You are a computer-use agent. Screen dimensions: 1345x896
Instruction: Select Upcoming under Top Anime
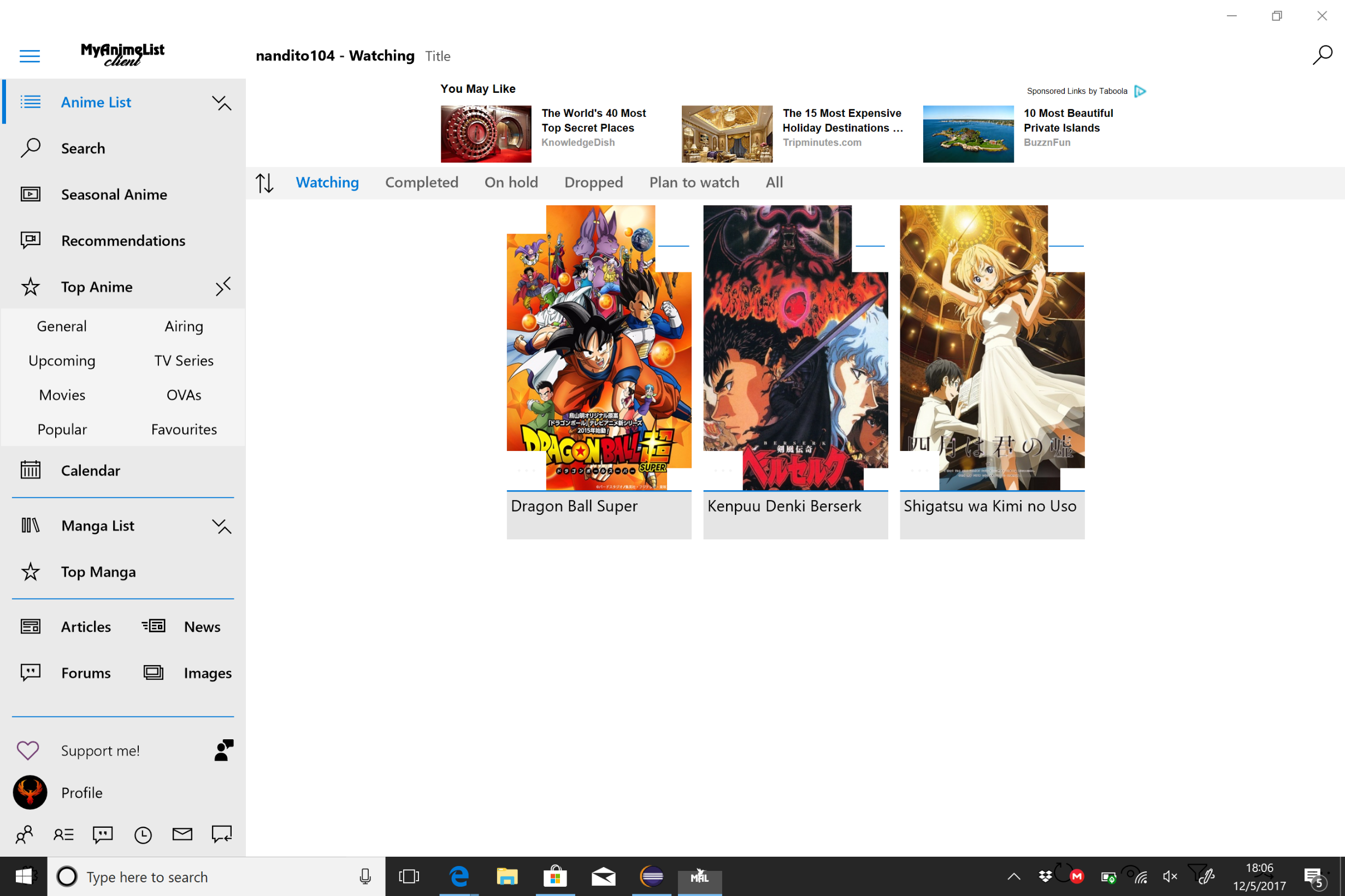pyautogui.click(x=62, y=360)
